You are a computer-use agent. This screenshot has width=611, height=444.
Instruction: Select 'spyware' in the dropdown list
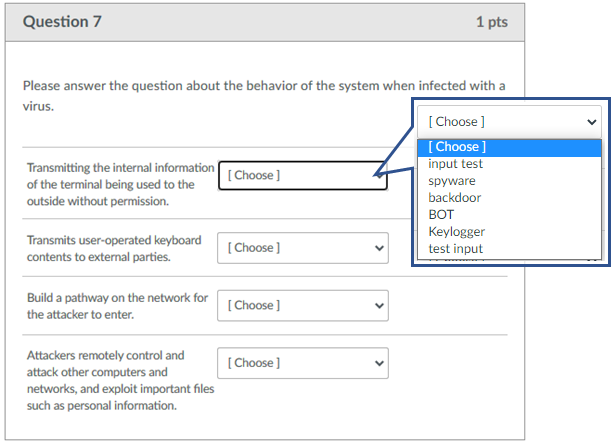click(452, 181)
